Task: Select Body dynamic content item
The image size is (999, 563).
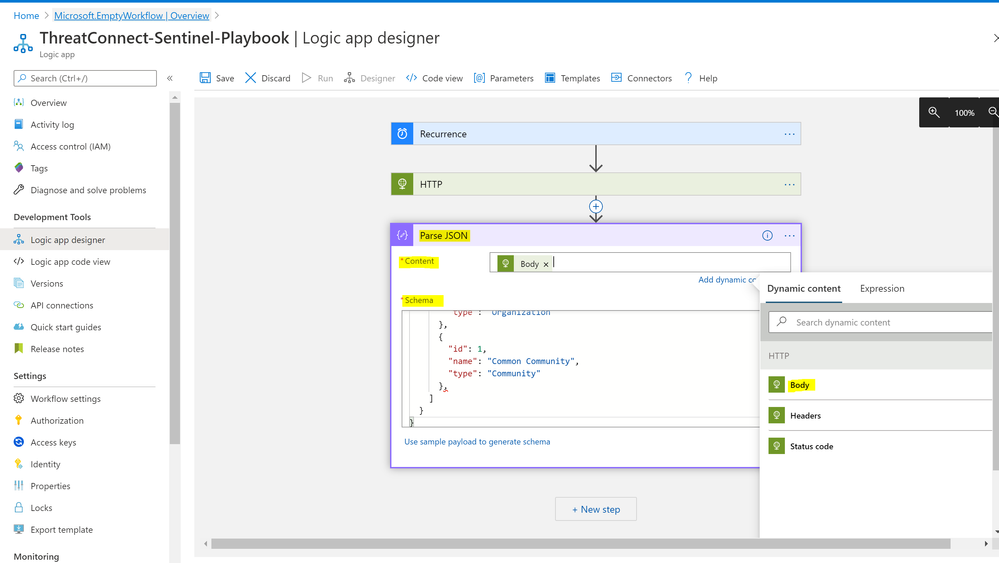Action: click(879, 385)
